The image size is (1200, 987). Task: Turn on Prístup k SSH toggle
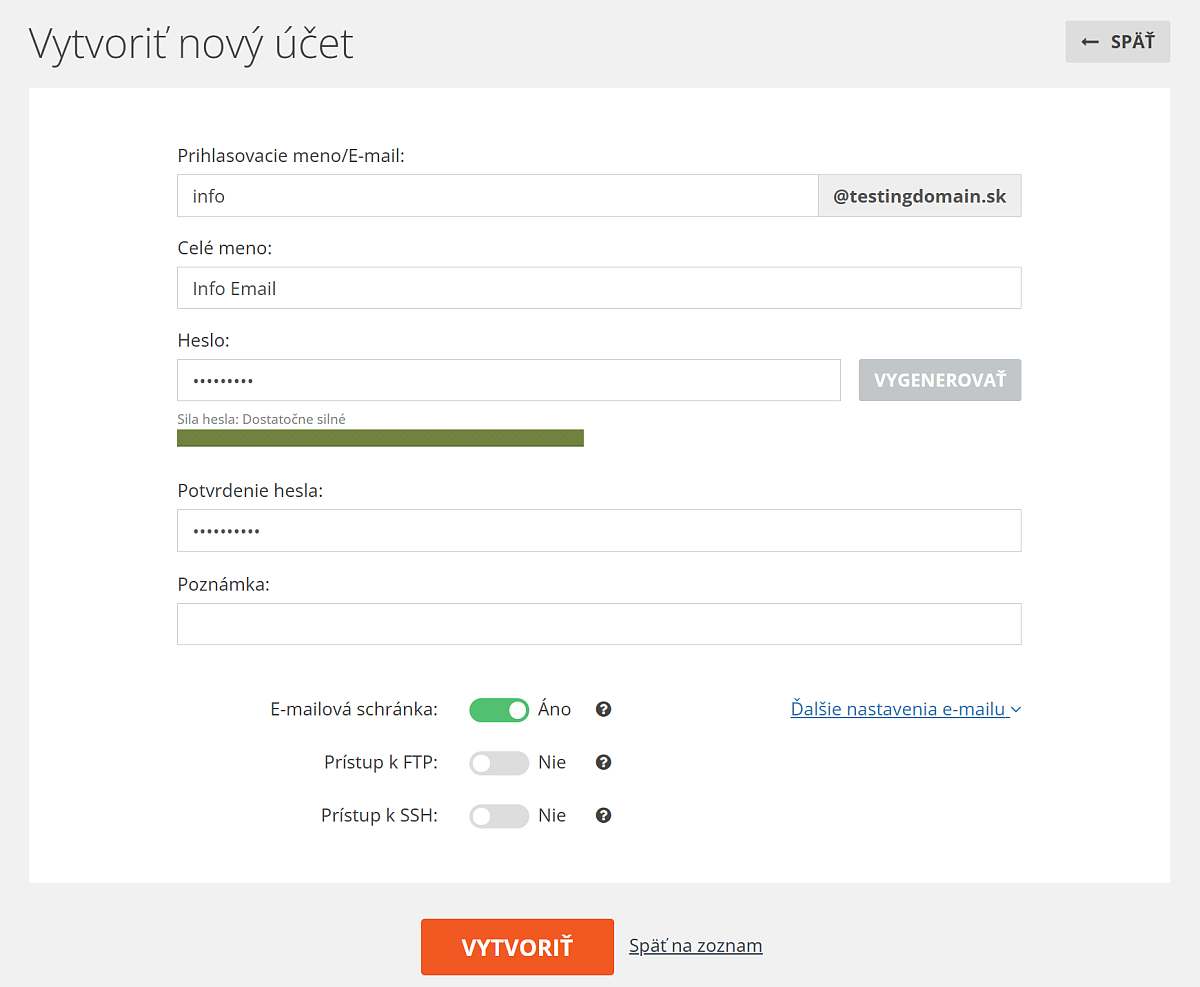click(x=499, y=815)
